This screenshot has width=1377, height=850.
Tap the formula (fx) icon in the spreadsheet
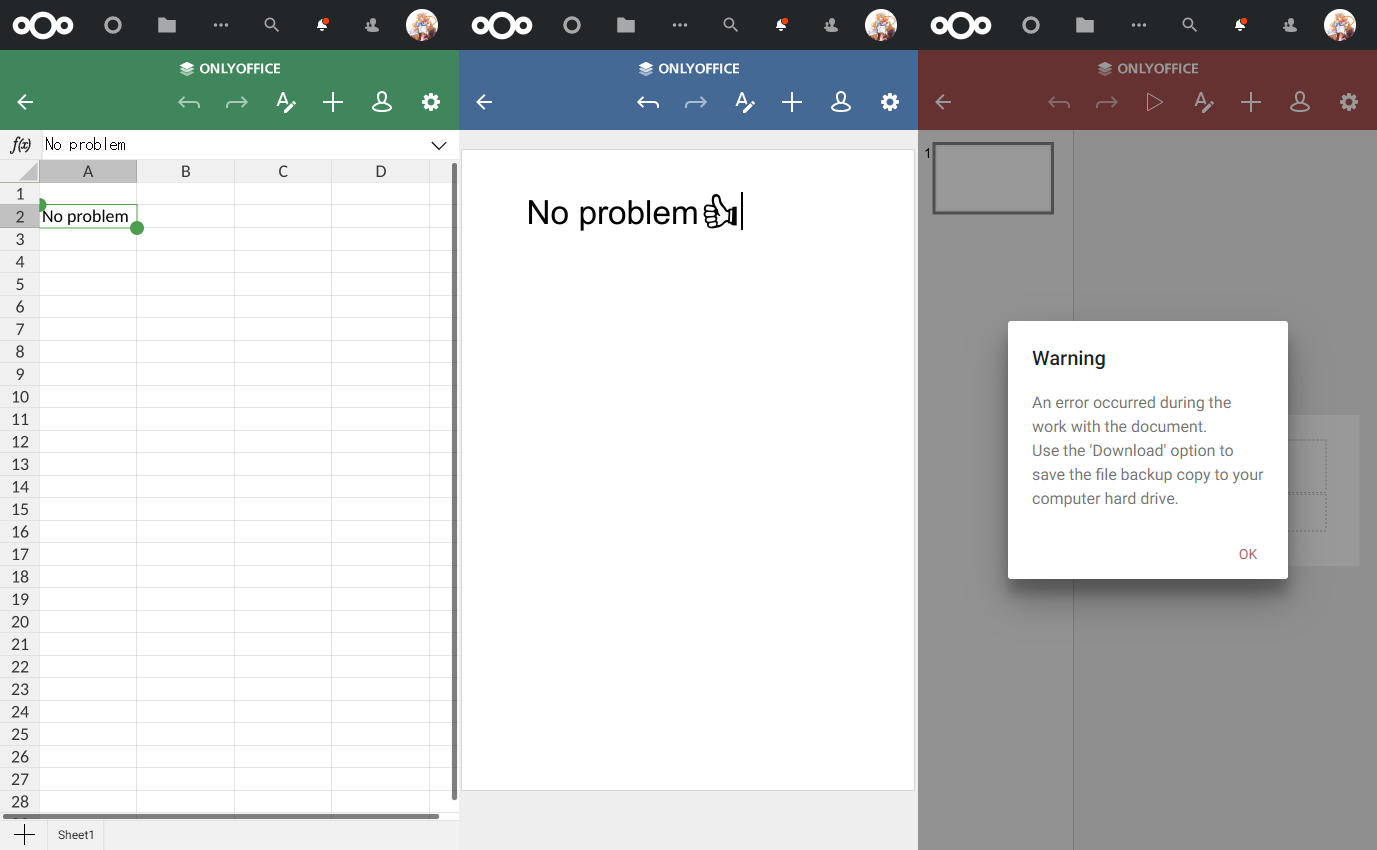point(19,145)
